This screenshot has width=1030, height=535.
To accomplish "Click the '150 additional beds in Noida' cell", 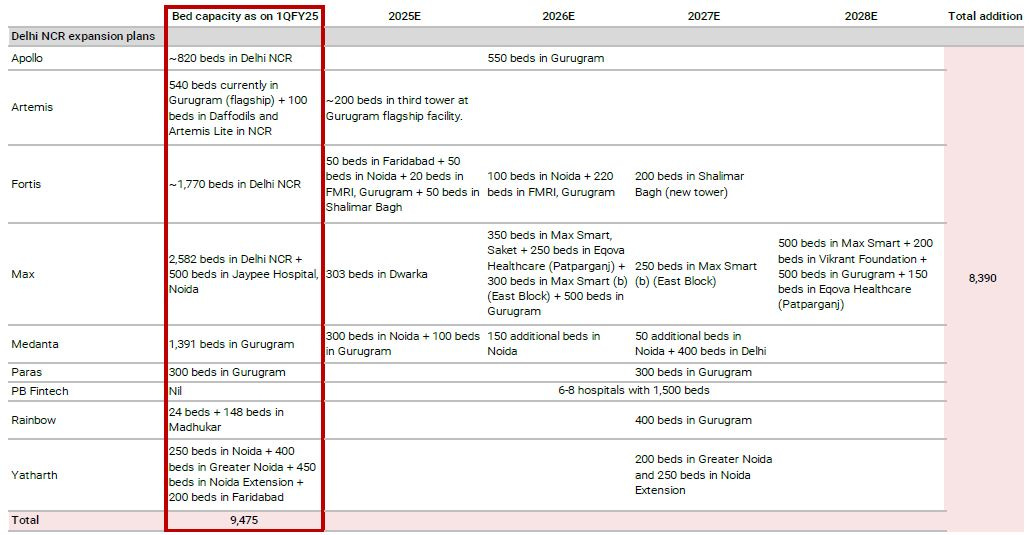I will pyautogui.click(x=544, y=344).
